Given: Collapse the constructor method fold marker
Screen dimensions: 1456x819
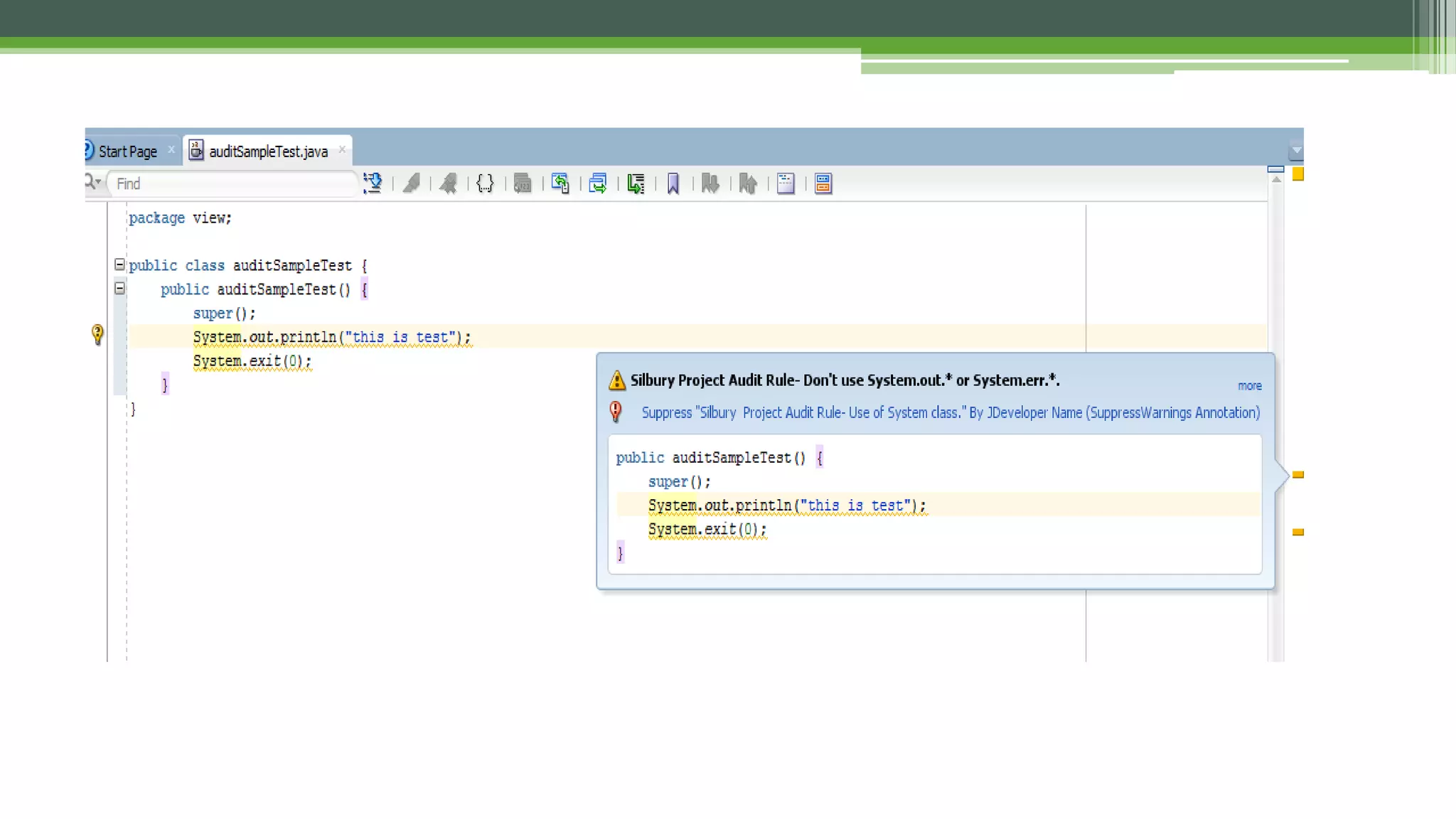Looking at the screenshot, I should point(119,289).
